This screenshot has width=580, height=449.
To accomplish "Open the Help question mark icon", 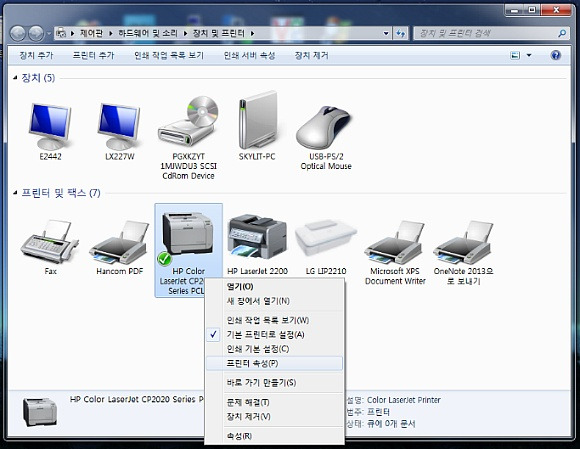I will coord(556,55).
